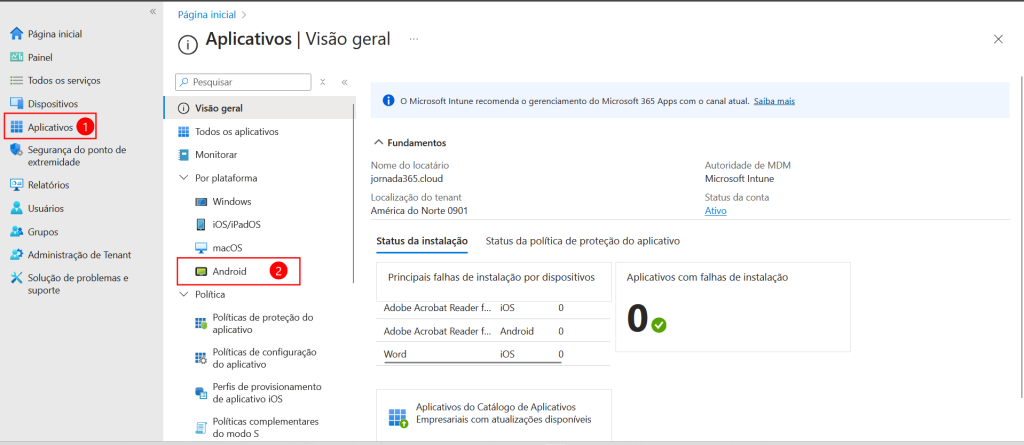Open Painel in the sidebar

40,58
